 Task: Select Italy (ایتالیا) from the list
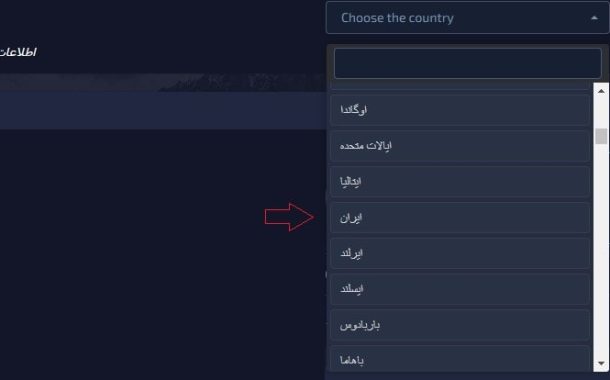pos(460,182)
